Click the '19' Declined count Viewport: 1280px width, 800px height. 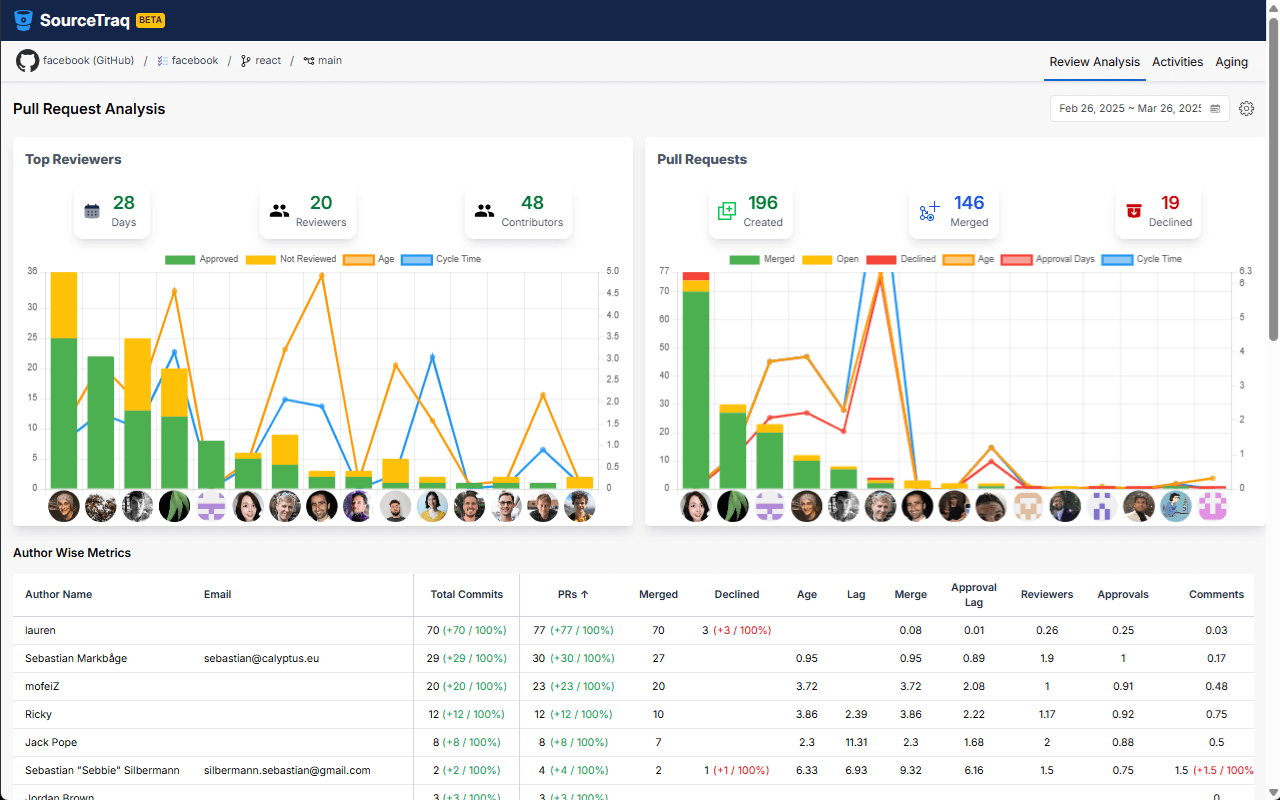point(1170,203)
